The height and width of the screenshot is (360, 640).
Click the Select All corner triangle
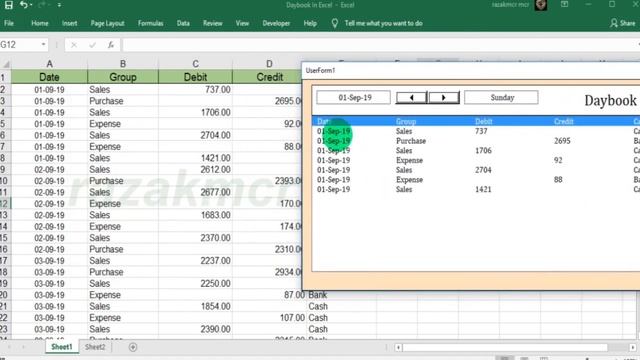coord(6,64)
